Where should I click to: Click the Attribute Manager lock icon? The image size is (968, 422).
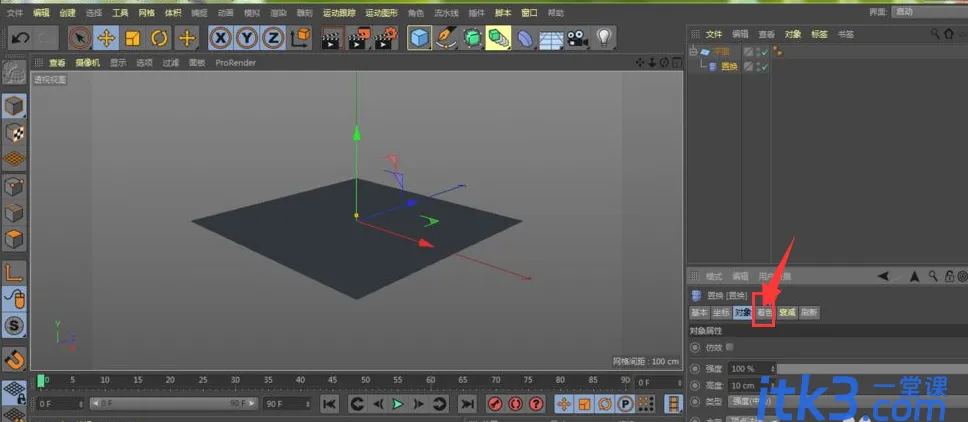948,276
